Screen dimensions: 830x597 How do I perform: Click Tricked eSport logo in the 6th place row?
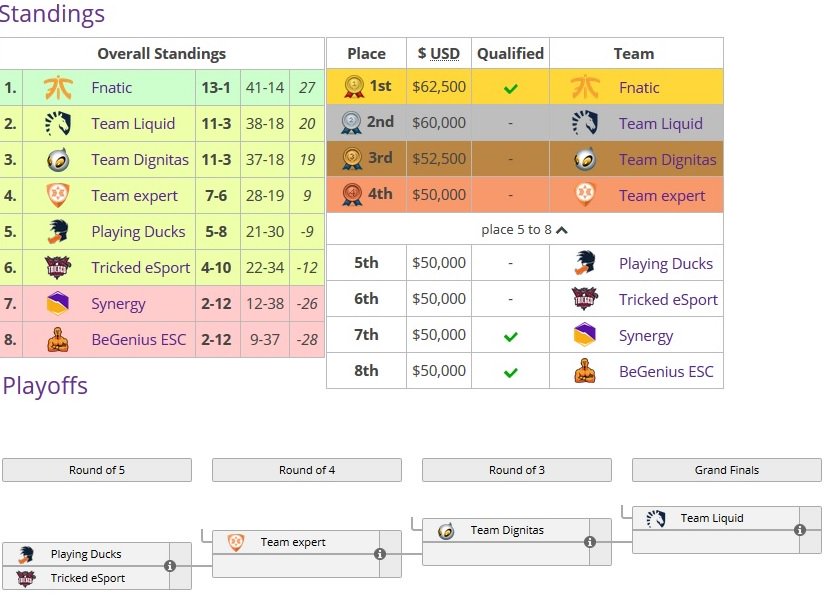coord(585,299)
